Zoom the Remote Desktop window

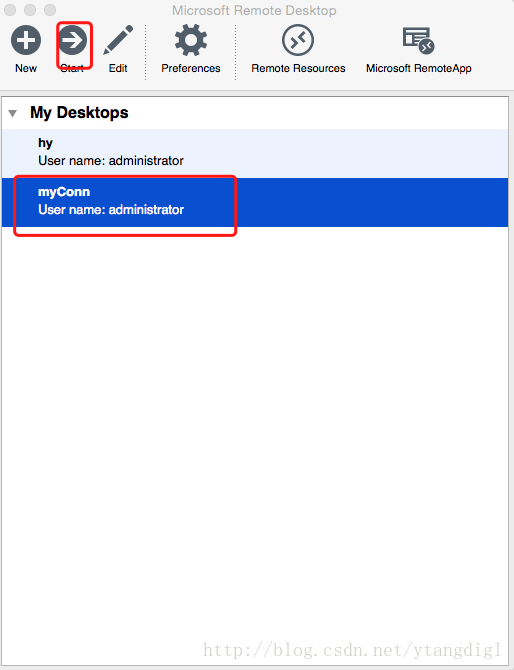(50, 9)
